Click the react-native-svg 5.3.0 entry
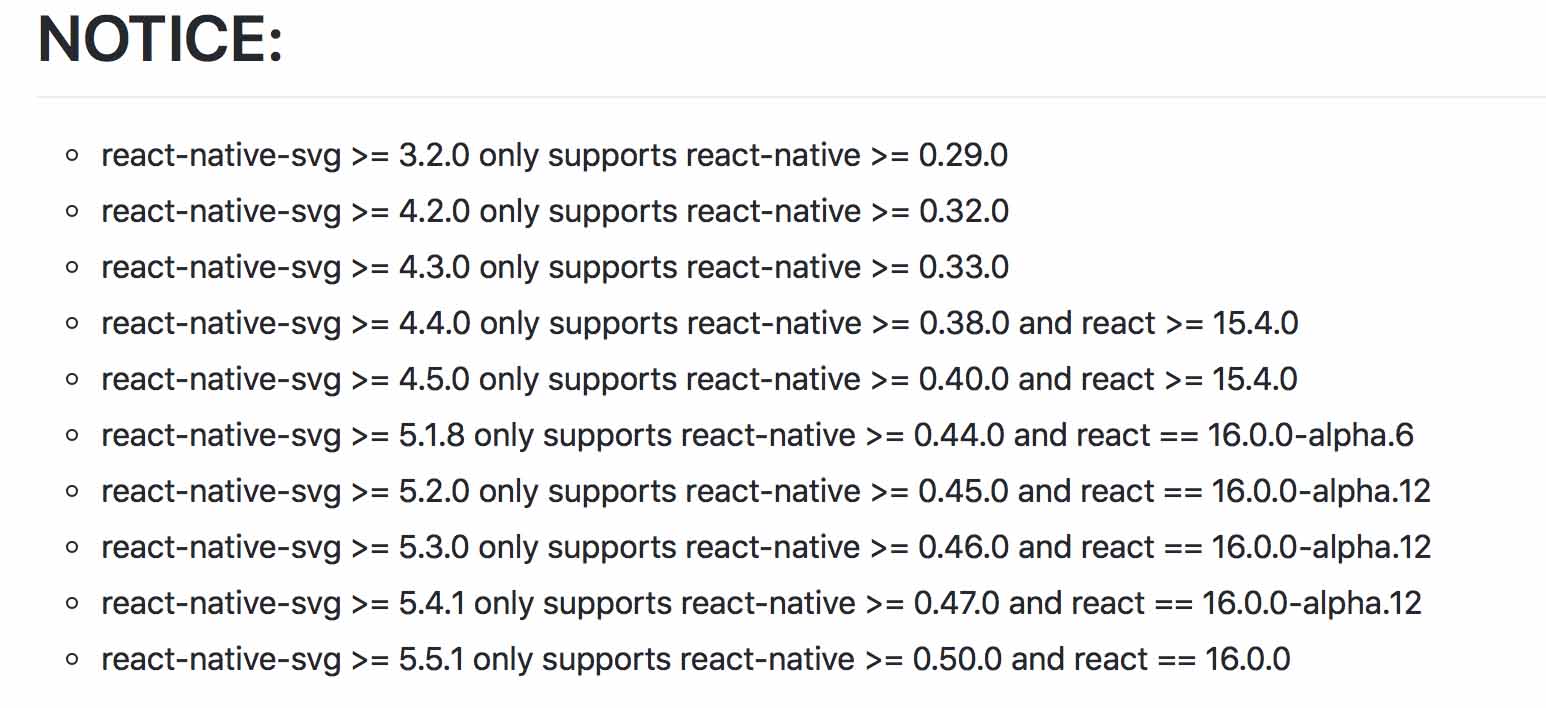1546x708 pixels. [766, 548]
